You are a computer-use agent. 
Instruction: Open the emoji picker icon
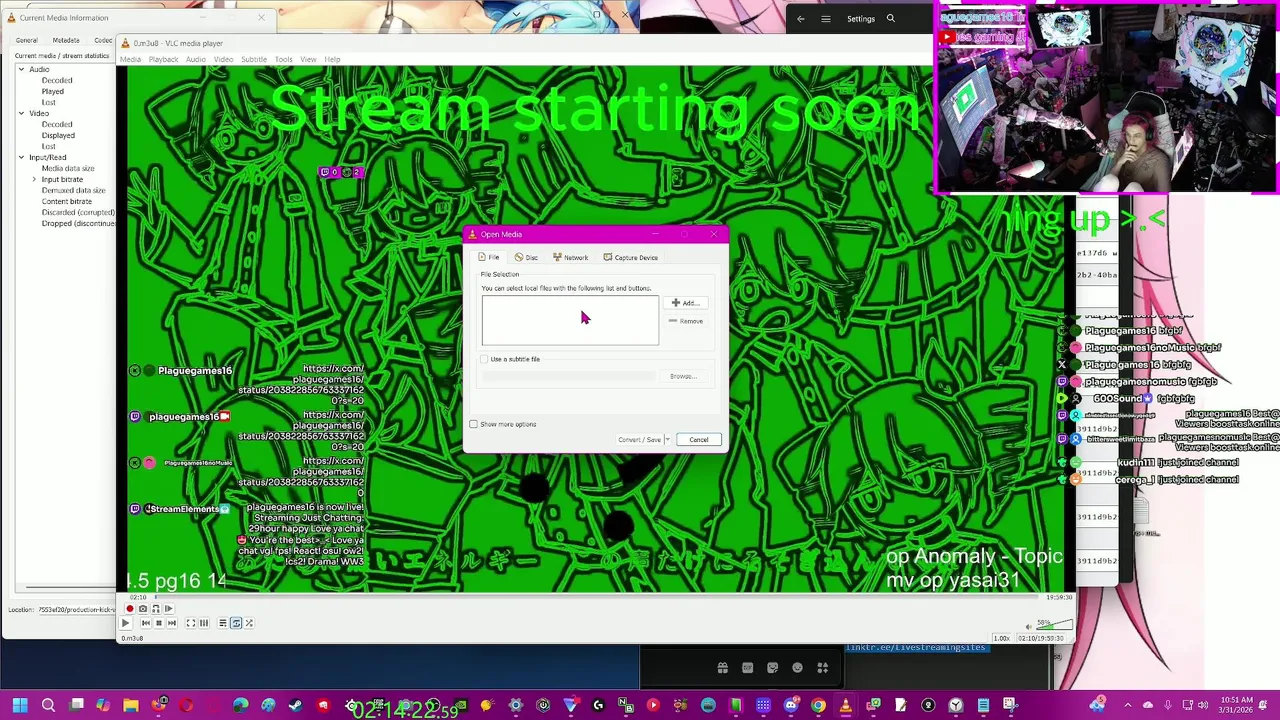797,667
